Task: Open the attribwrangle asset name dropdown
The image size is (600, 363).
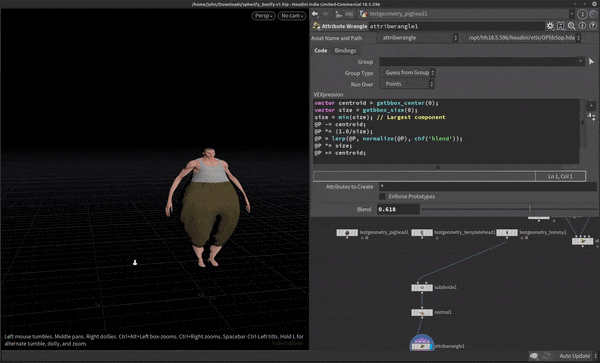Action: point(418,38)
